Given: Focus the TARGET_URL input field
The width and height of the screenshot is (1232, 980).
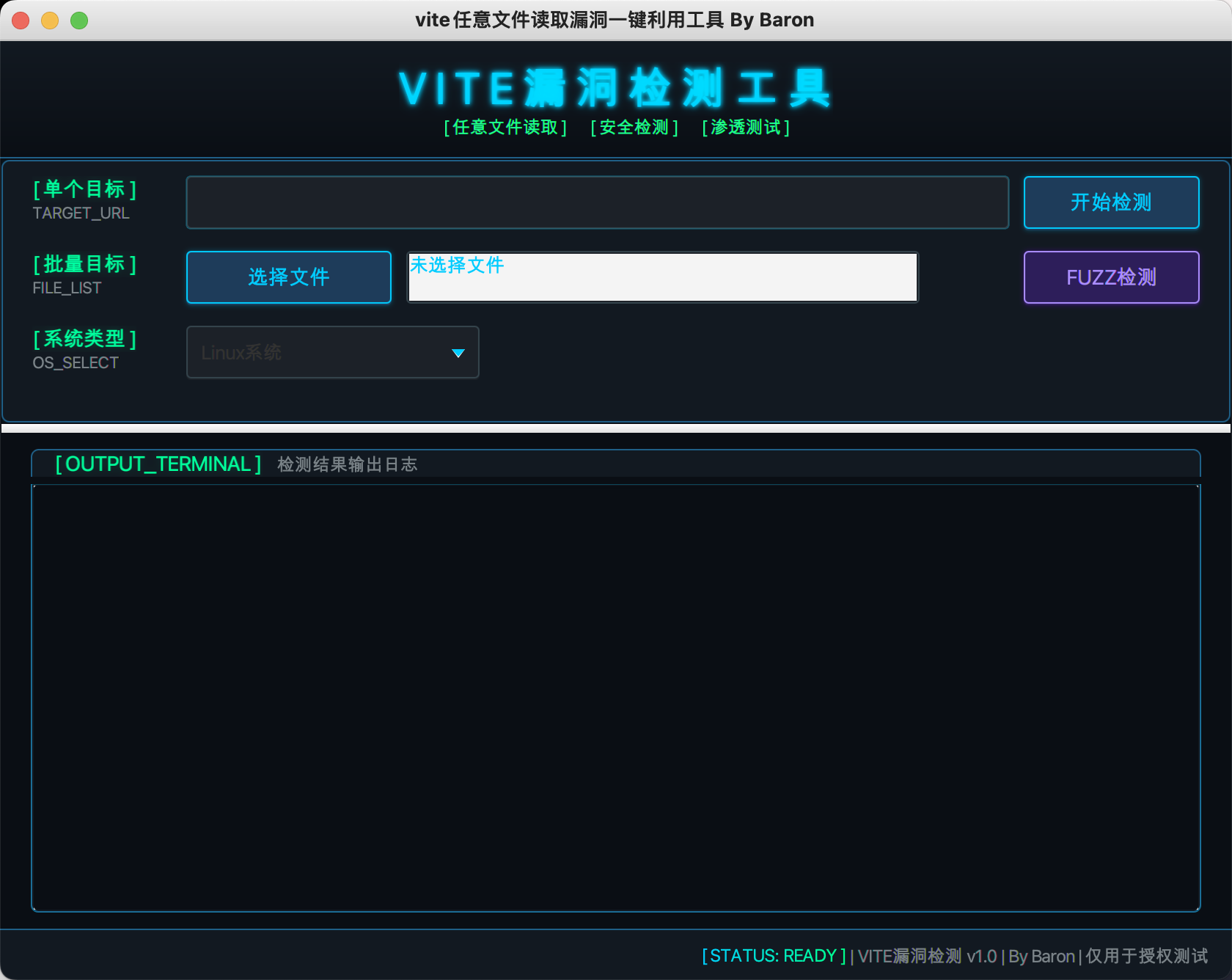Looking at the screenshot, I should (x=597, y=202).
